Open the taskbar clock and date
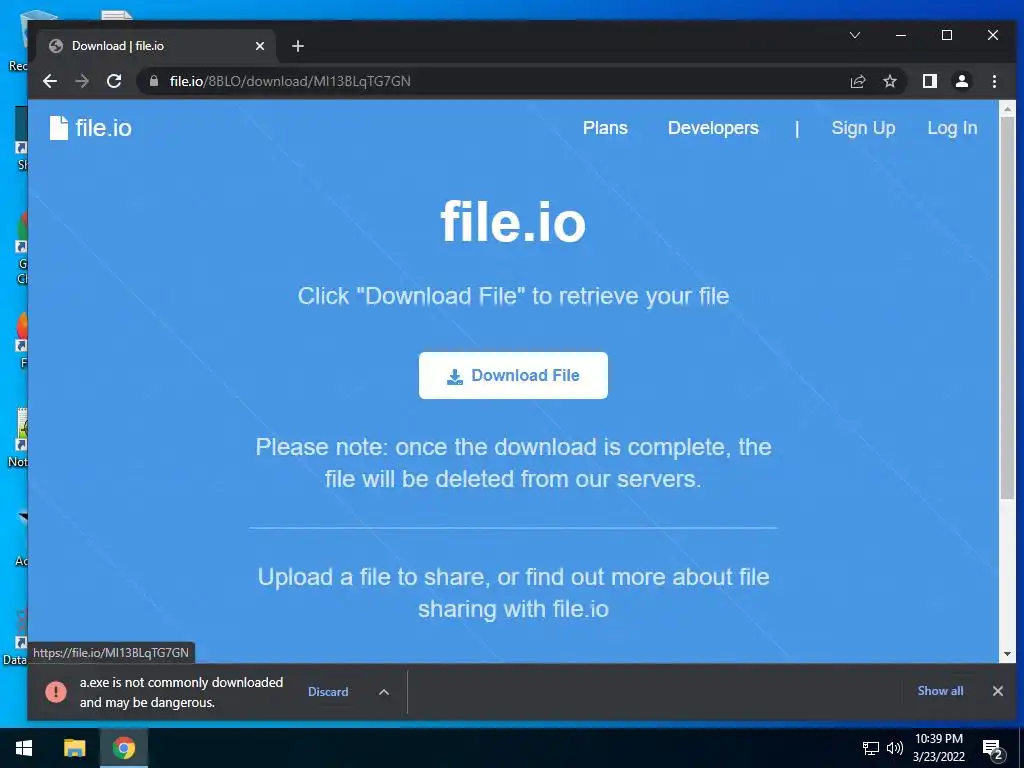The height and width of the screenshot is (768, 1024). coord(938,748)
